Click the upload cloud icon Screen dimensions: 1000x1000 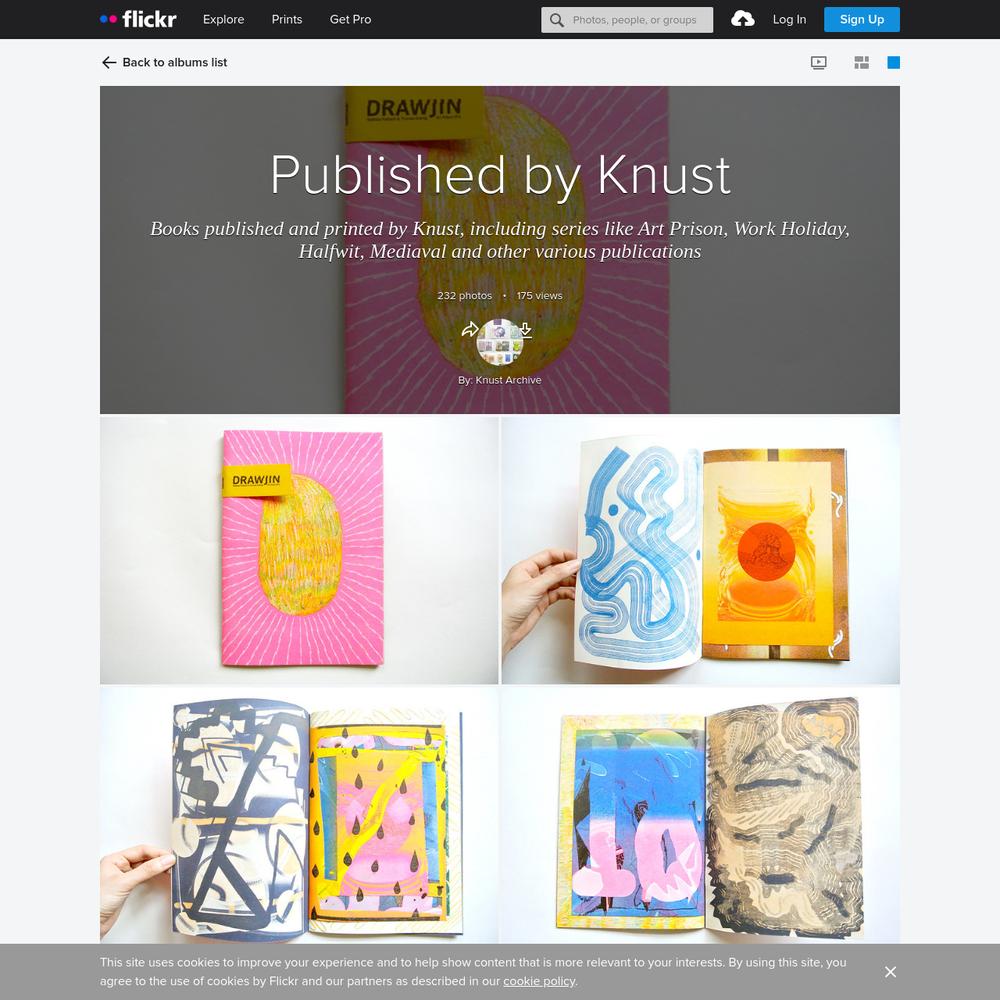(742, 19)
